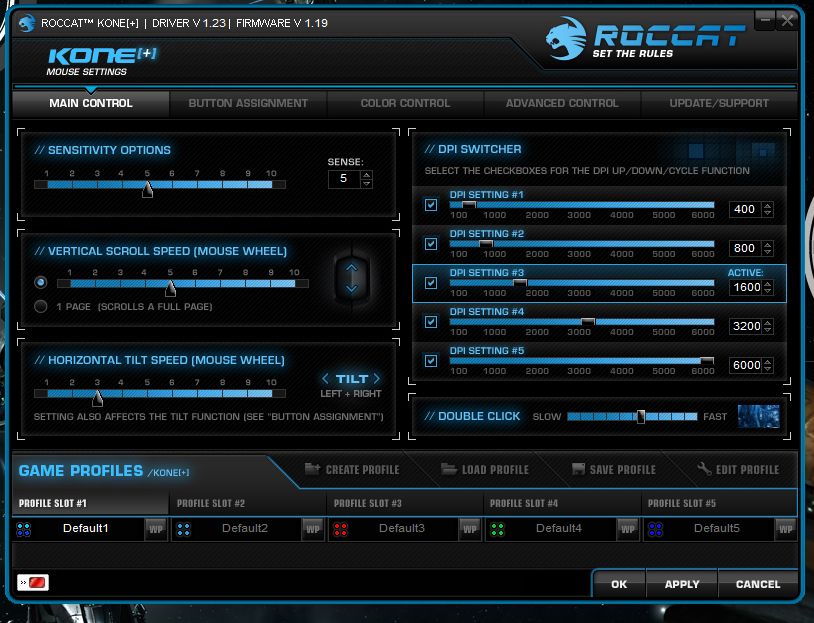Increase the Sense value with up arrow

[367, 175]
